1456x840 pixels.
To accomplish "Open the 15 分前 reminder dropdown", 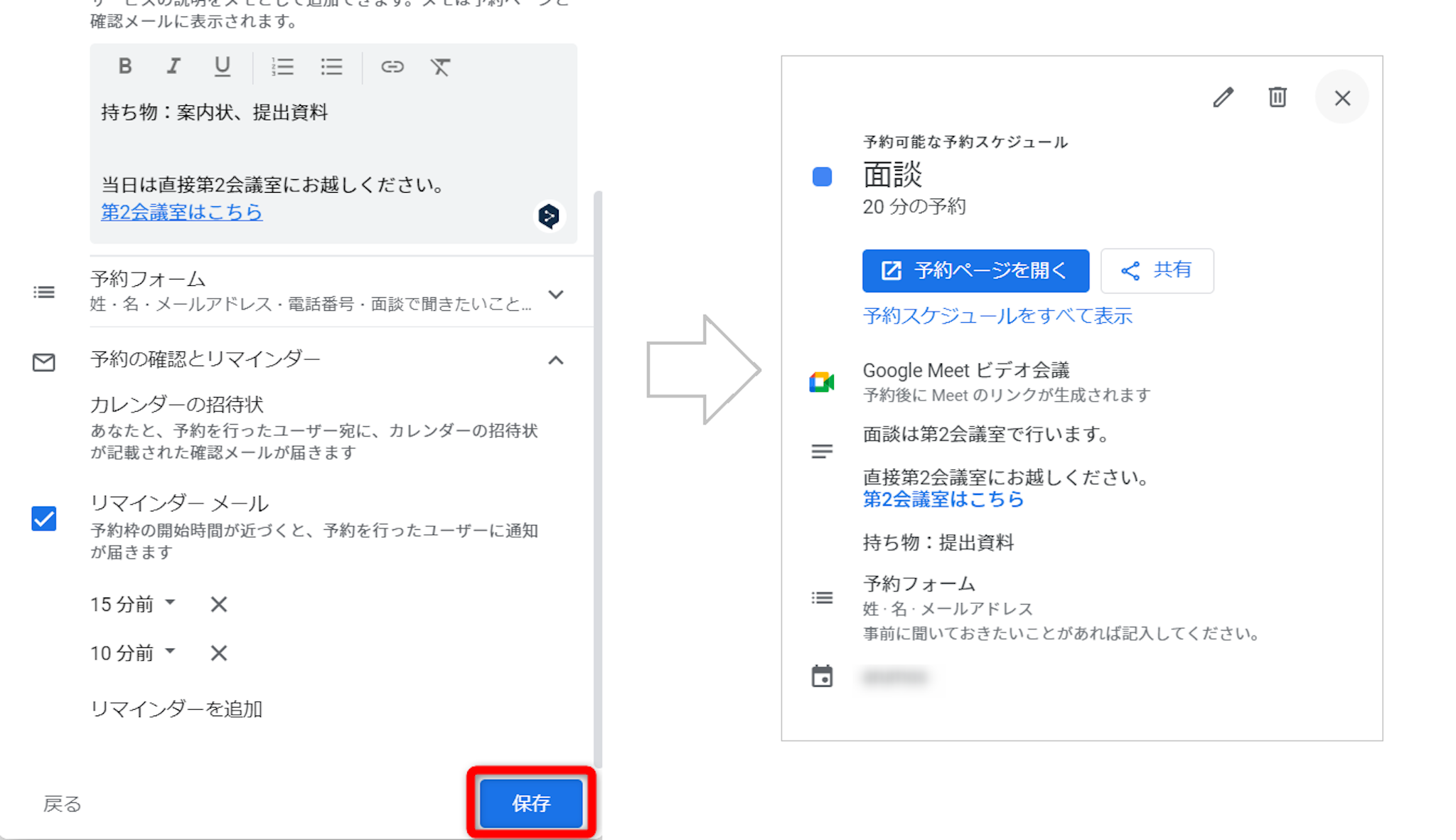I will 134,604.
